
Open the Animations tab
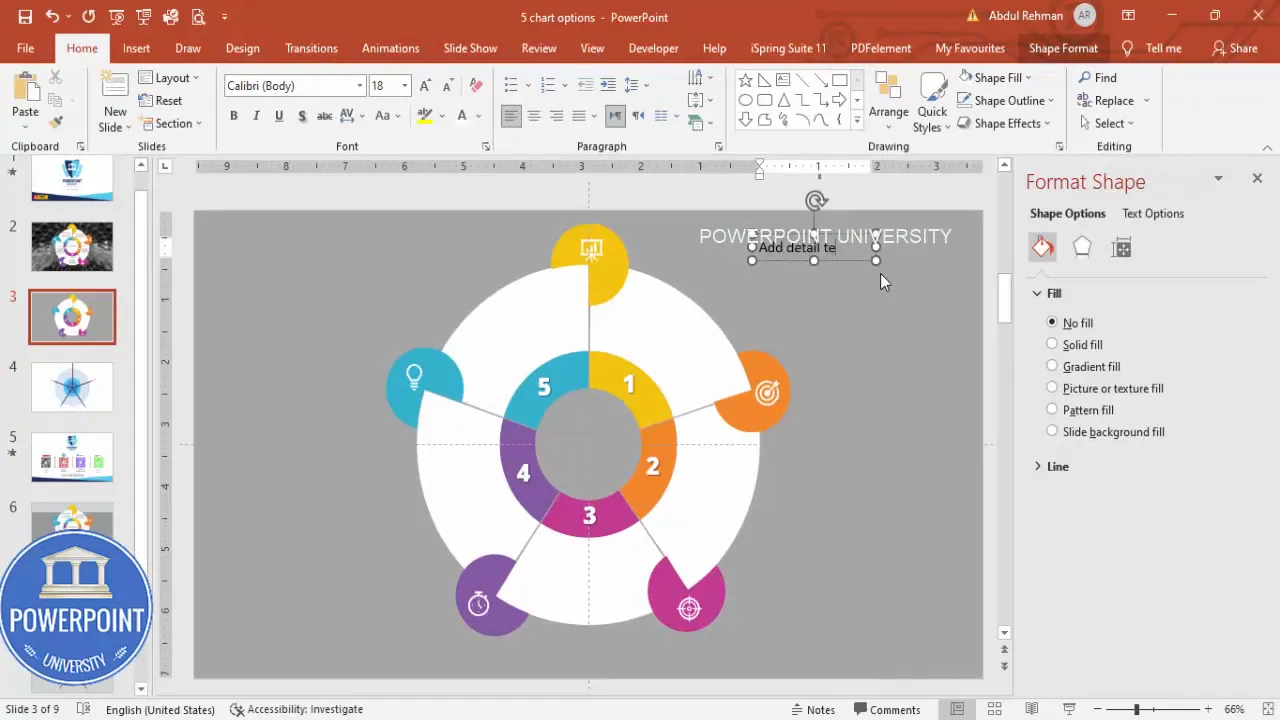pyautogui.click(x=390, y=48)
